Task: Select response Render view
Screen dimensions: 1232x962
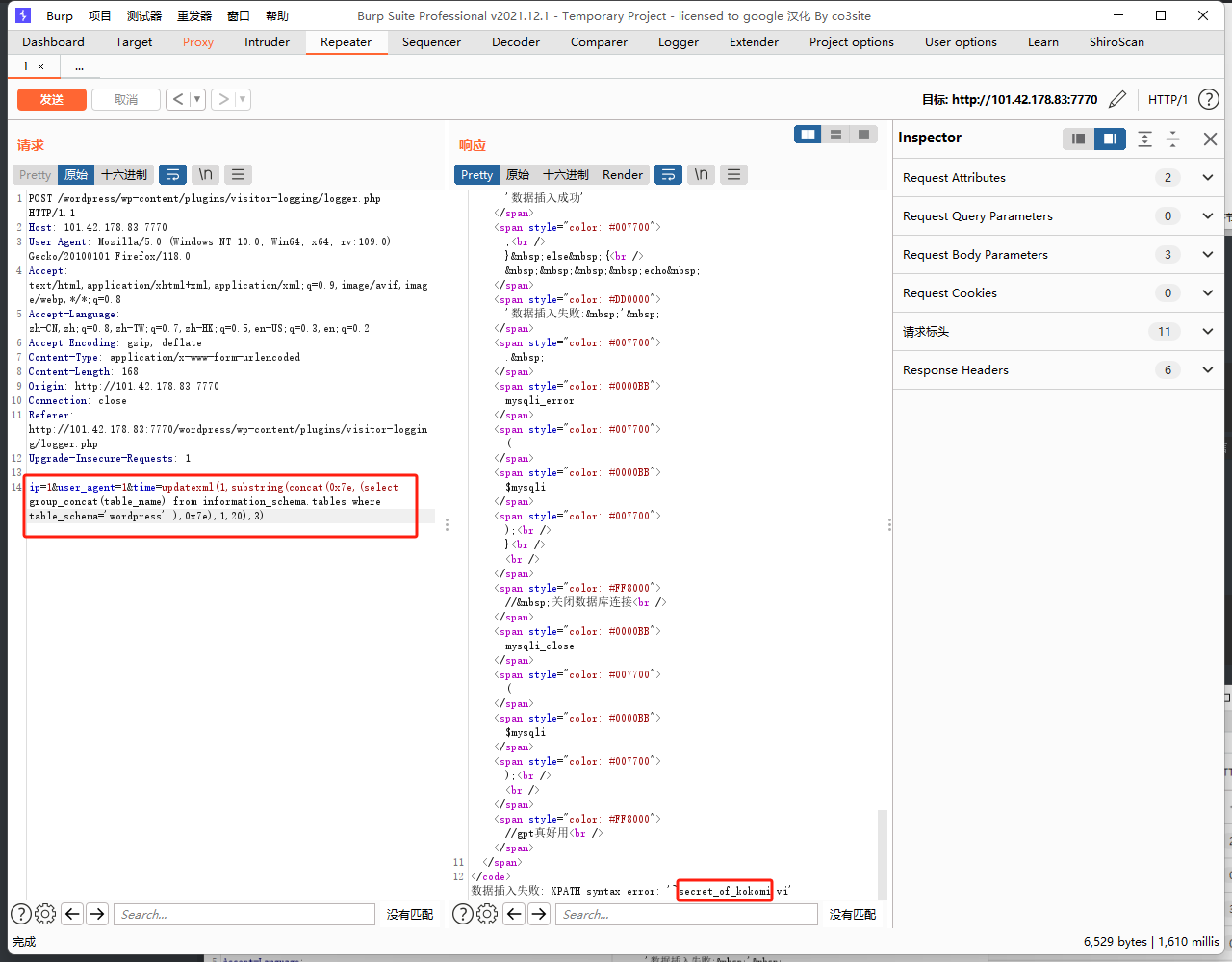Action: 623,174
